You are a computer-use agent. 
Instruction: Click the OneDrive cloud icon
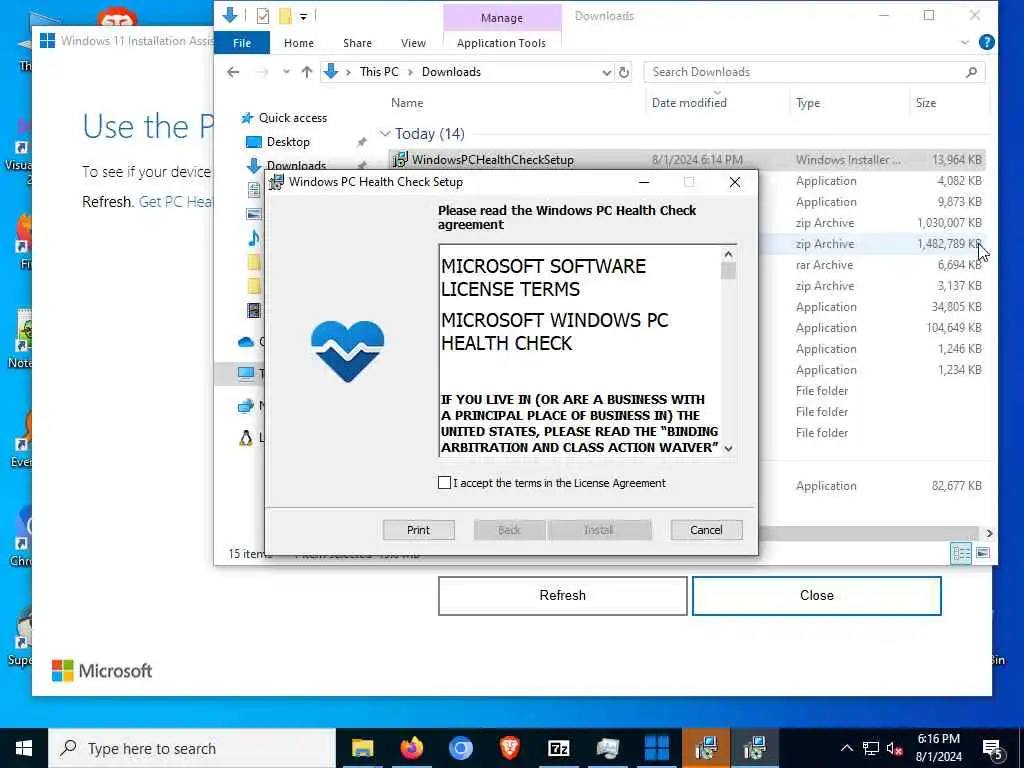(246, 342)
